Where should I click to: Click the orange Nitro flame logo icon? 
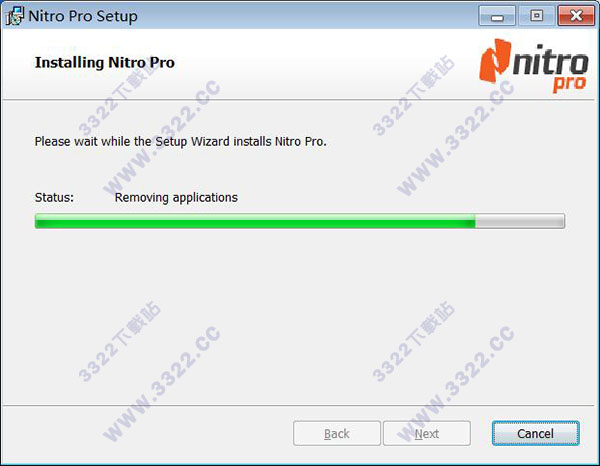(x=495, y=60)
